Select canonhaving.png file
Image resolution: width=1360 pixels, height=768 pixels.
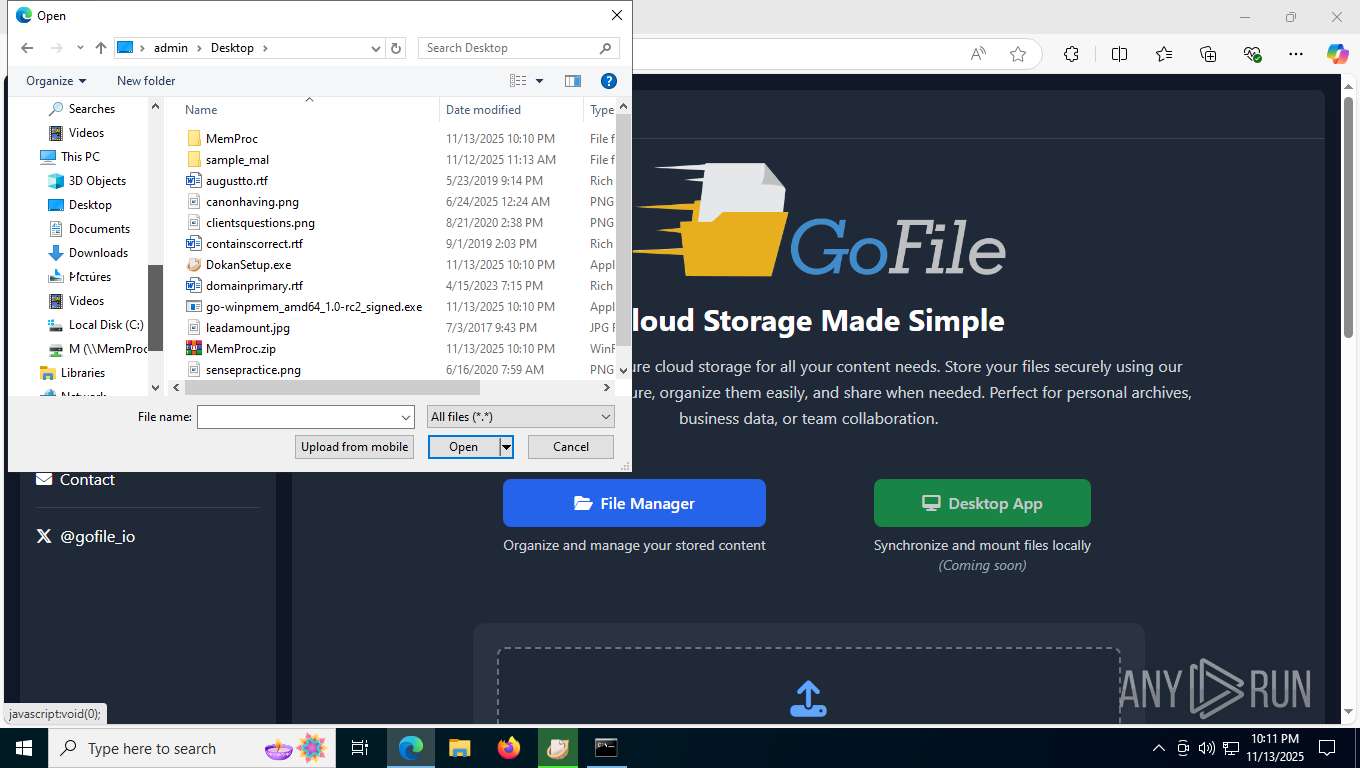point(252,202)
